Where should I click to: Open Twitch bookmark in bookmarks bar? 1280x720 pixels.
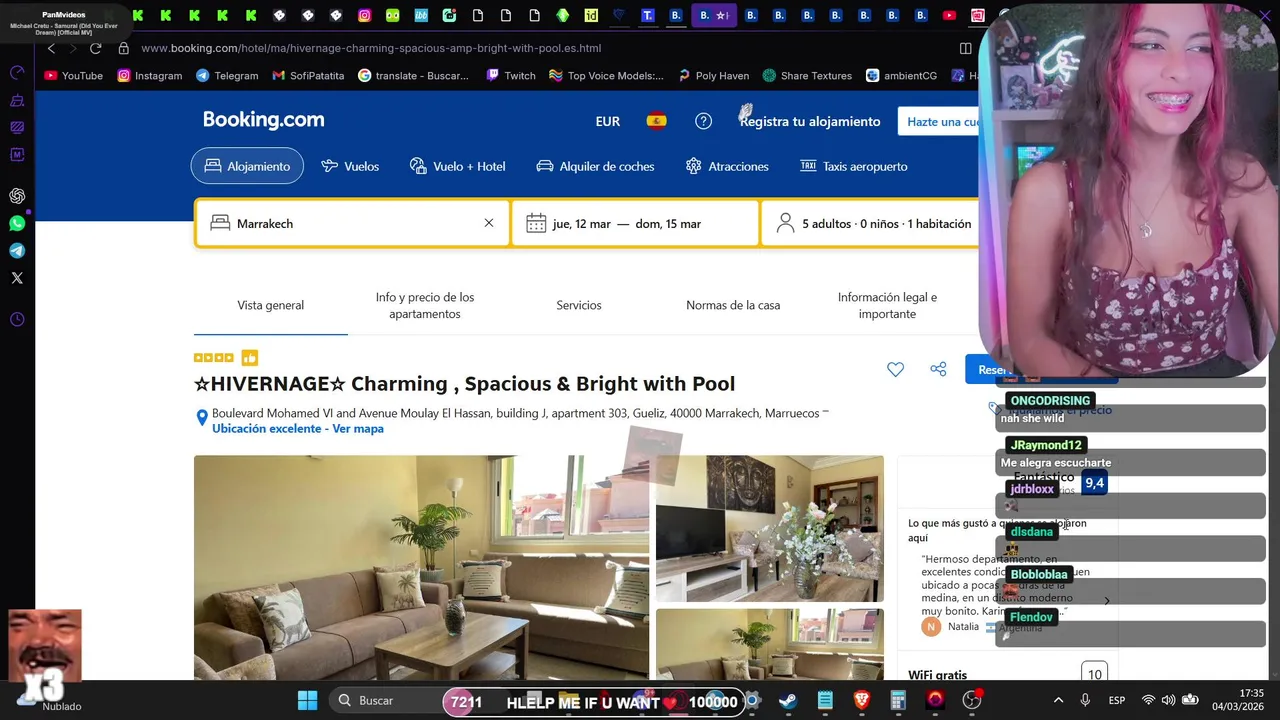coord(511,75)
